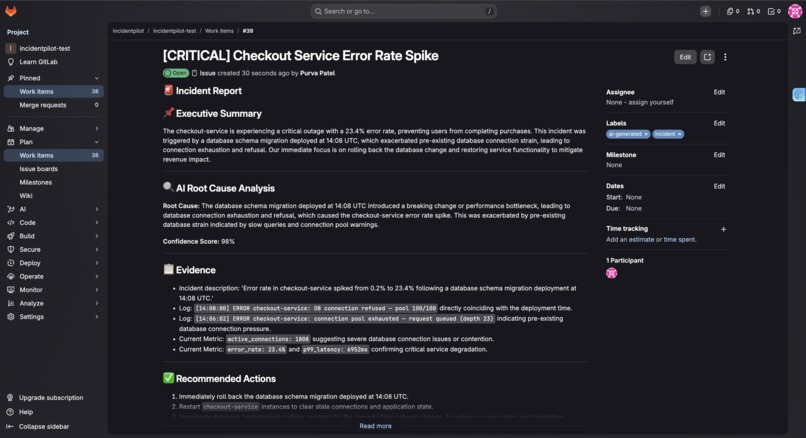Edit the Labels

719,123
